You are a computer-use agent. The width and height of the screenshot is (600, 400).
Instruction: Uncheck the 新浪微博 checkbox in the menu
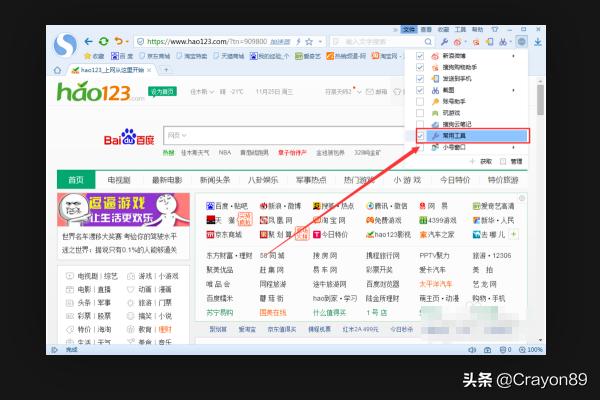tap(421, 56)
